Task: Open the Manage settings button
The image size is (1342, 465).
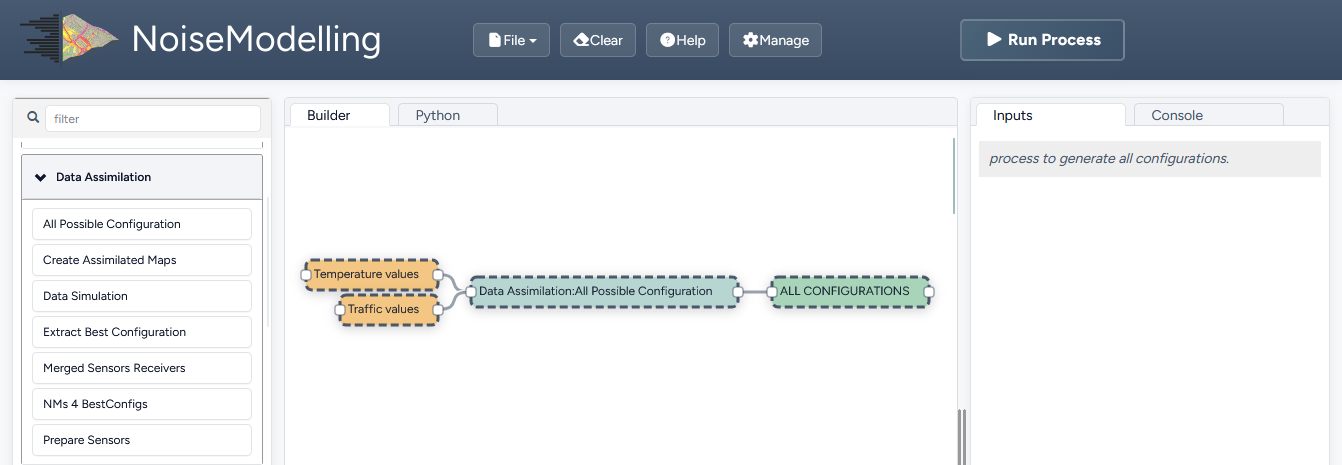Action: [x=775, y=40]
